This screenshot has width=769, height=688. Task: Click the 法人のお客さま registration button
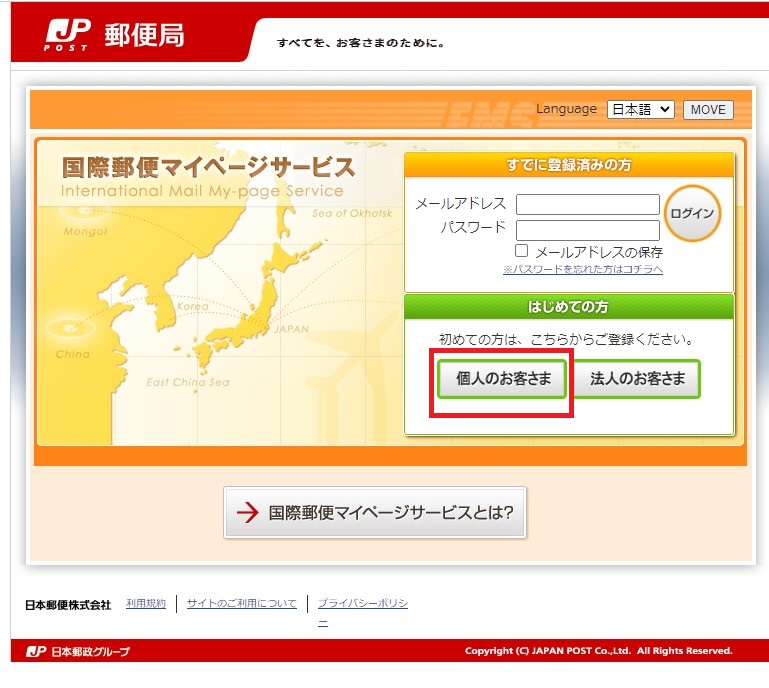click(637, 379)
